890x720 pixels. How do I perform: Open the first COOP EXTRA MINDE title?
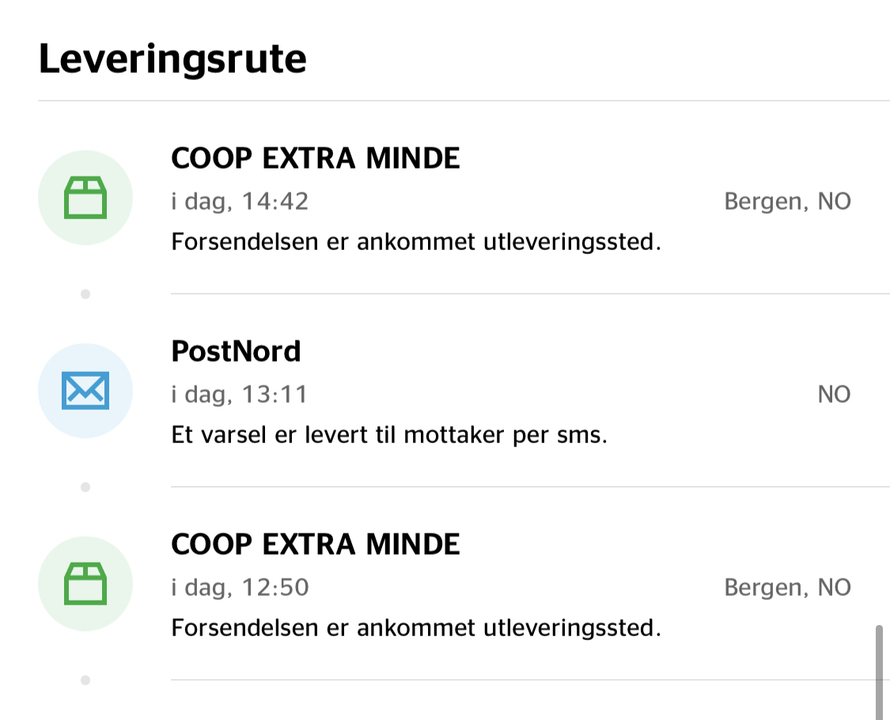pos(316,158)
